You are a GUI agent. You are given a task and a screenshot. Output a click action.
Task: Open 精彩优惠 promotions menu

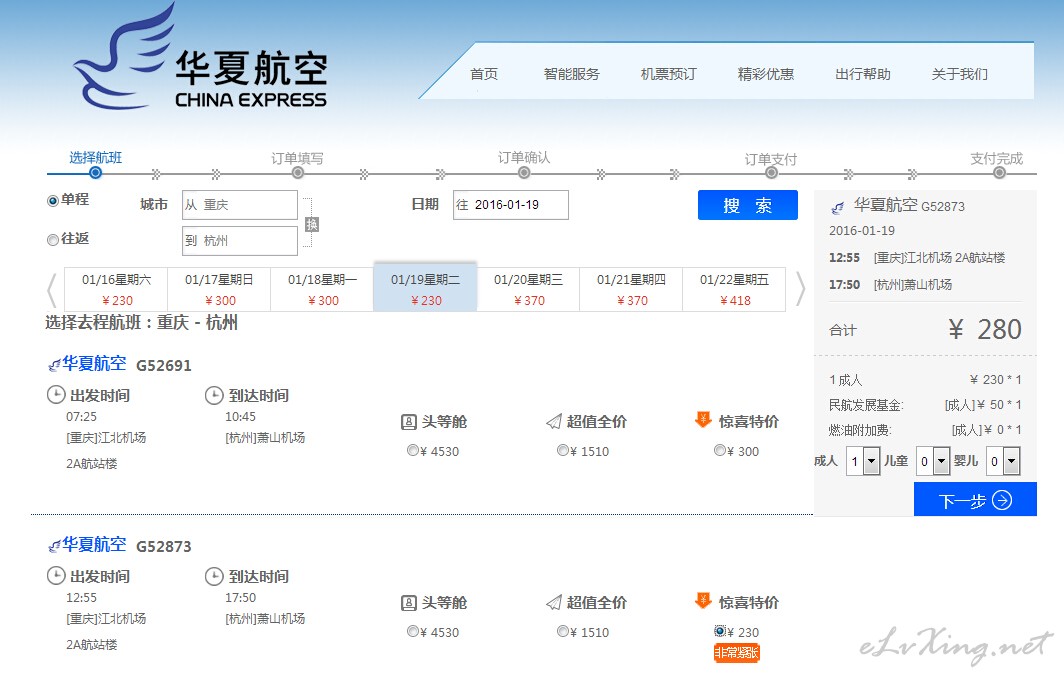pyautogui.click(x=765, y=74)
